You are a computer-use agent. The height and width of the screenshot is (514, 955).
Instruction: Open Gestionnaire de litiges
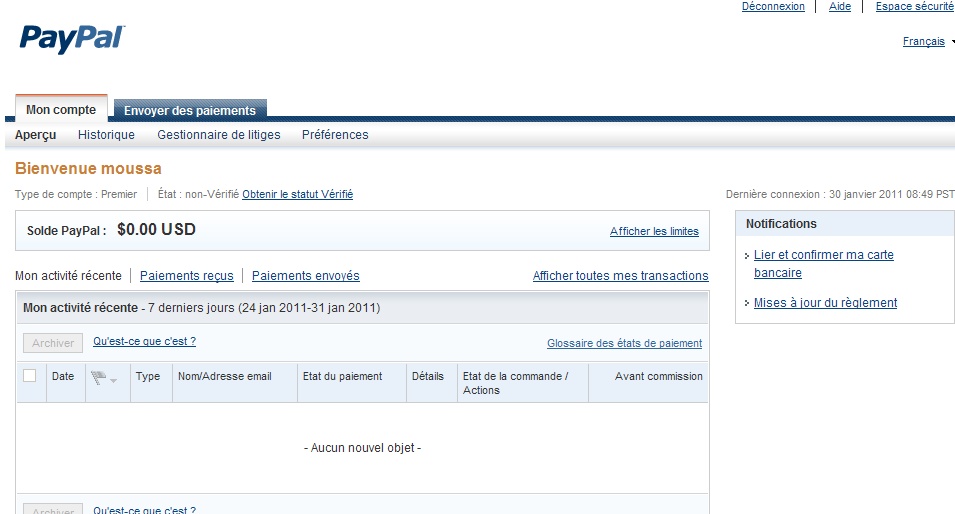(x=219, y=135)
